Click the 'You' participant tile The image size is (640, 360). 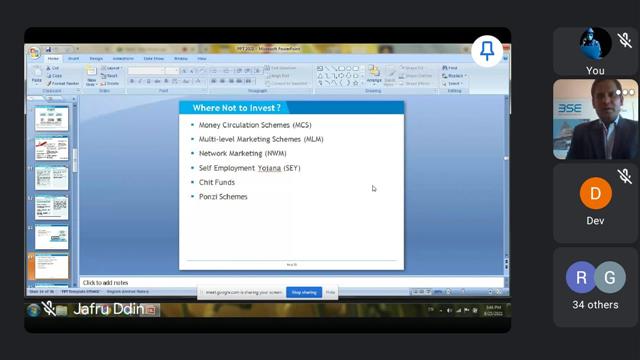tap(595, 52)
